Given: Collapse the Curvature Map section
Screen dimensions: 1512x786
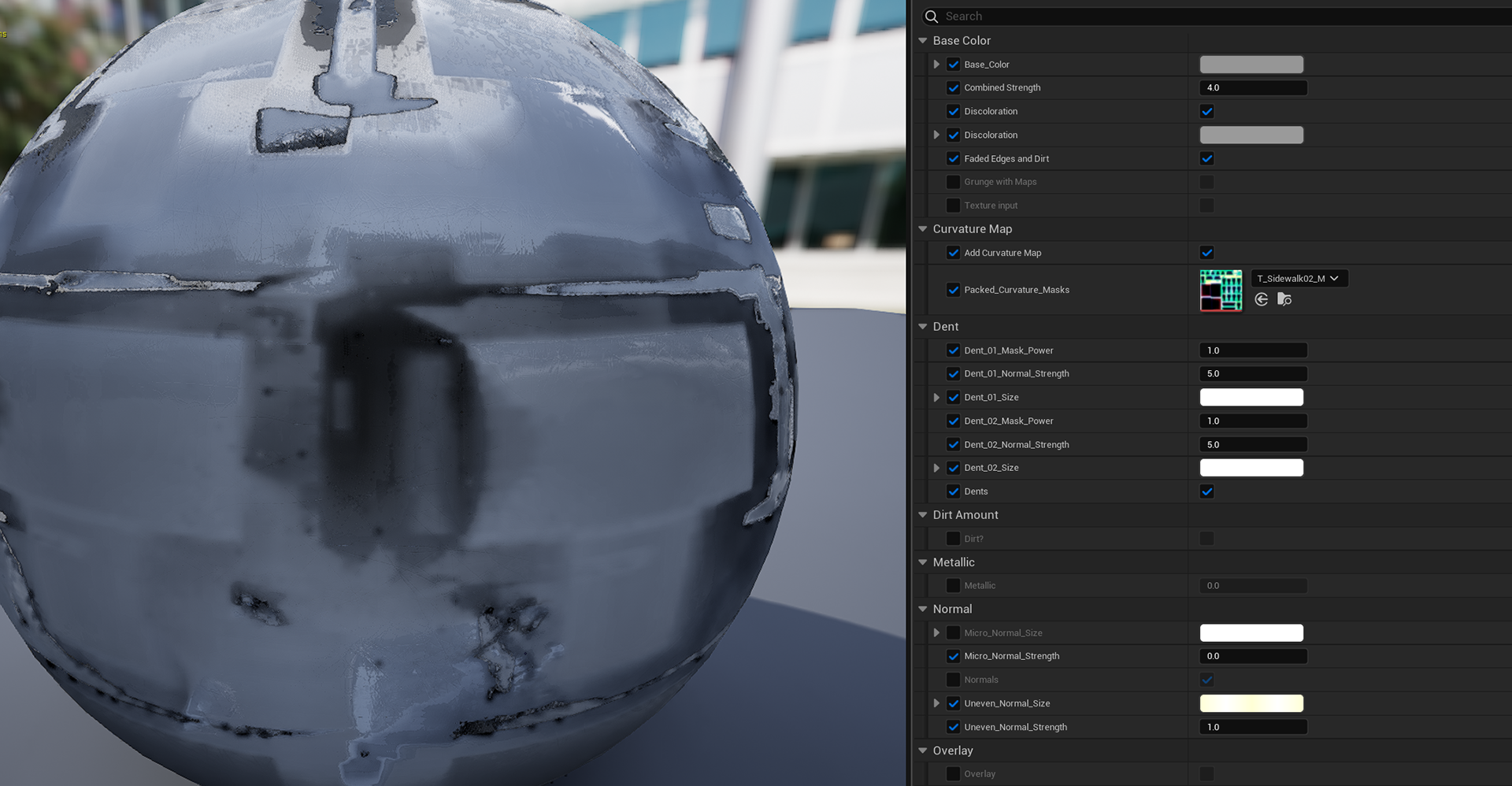Looking at the screenshot, I should [x=923, y=229].
